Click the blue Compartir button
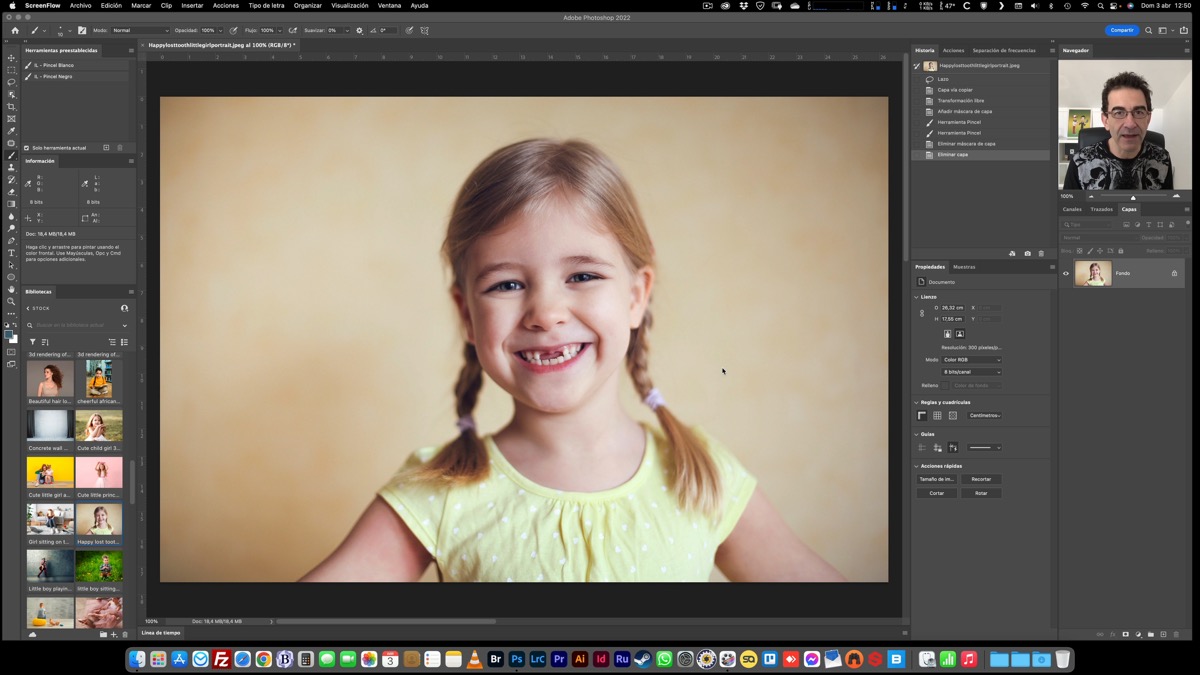 (x=1122, y=30)
